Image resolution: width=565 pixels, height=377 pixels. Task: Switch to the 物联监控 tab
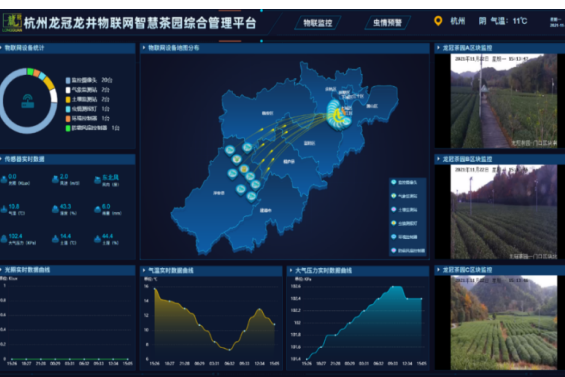tap(317, 23)
